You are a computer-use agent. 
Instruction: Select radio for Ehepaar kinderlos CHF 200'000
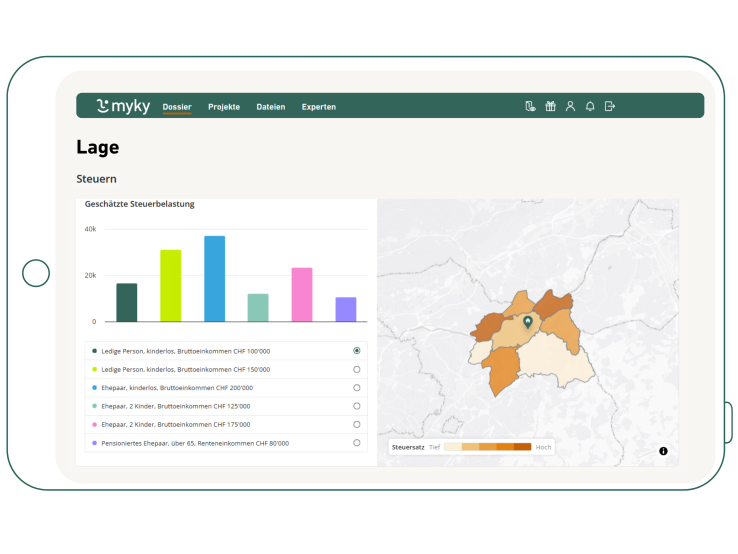tap(357, 388)
